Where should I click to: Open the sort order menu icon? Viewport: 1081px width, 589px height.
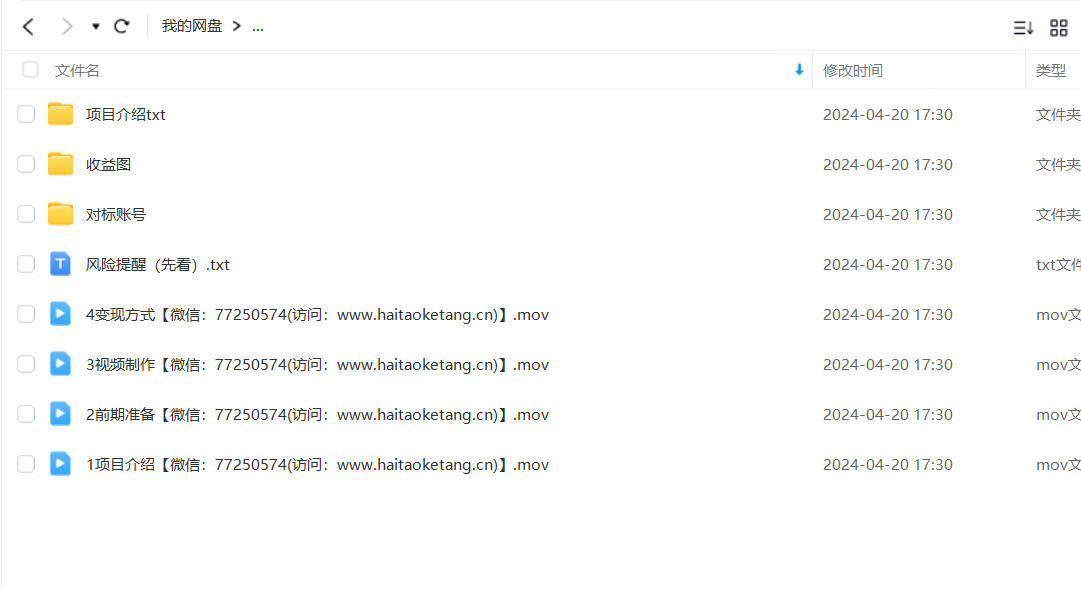tap(1023, 28)
